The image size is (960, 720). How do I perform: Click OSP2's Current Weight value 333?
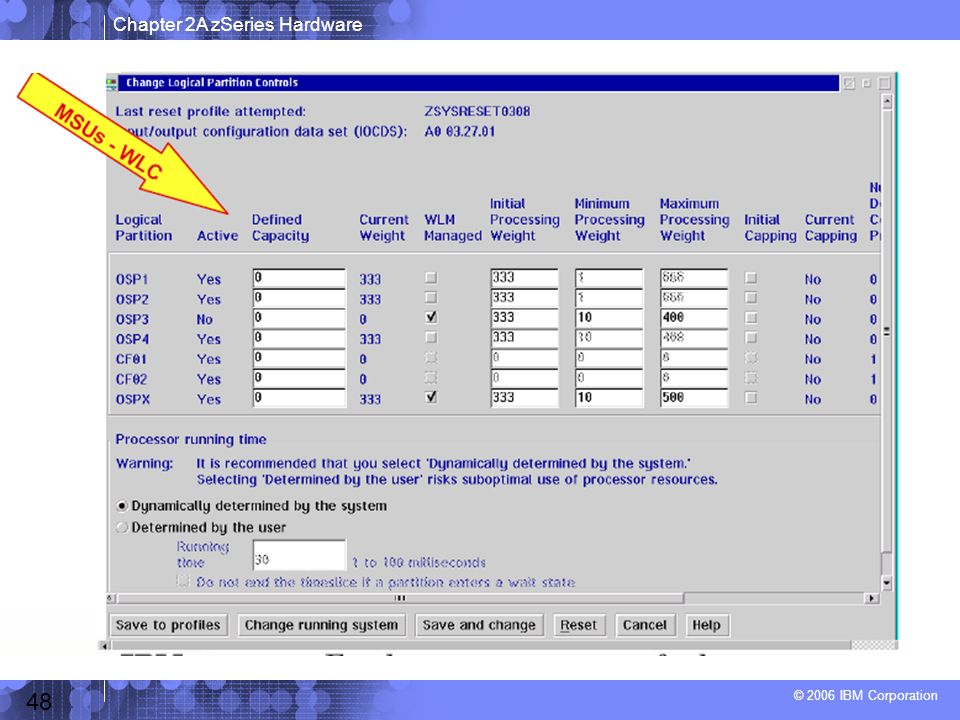pyautogui.click(x=370, y=299)
